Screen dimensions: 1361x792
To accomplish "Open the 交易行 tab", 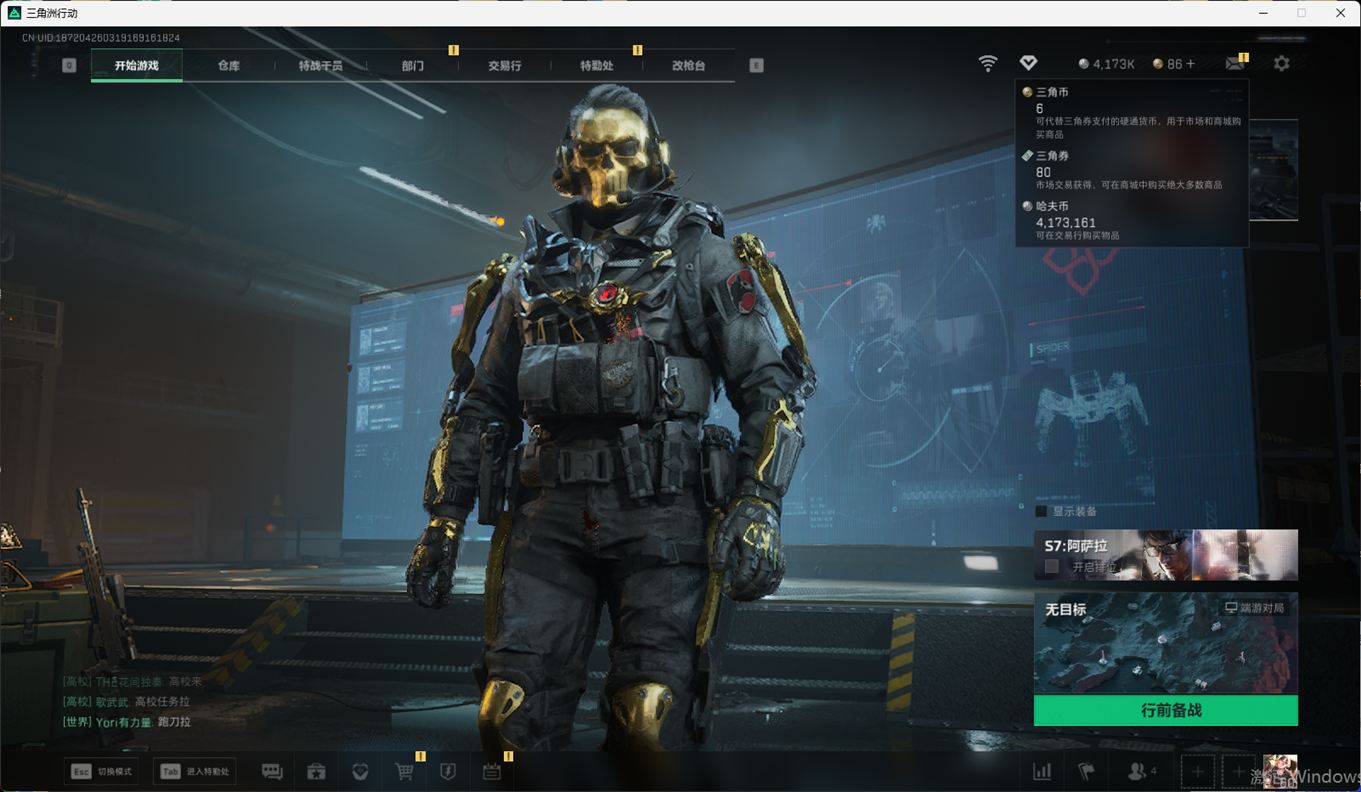I will coord(505,65).
